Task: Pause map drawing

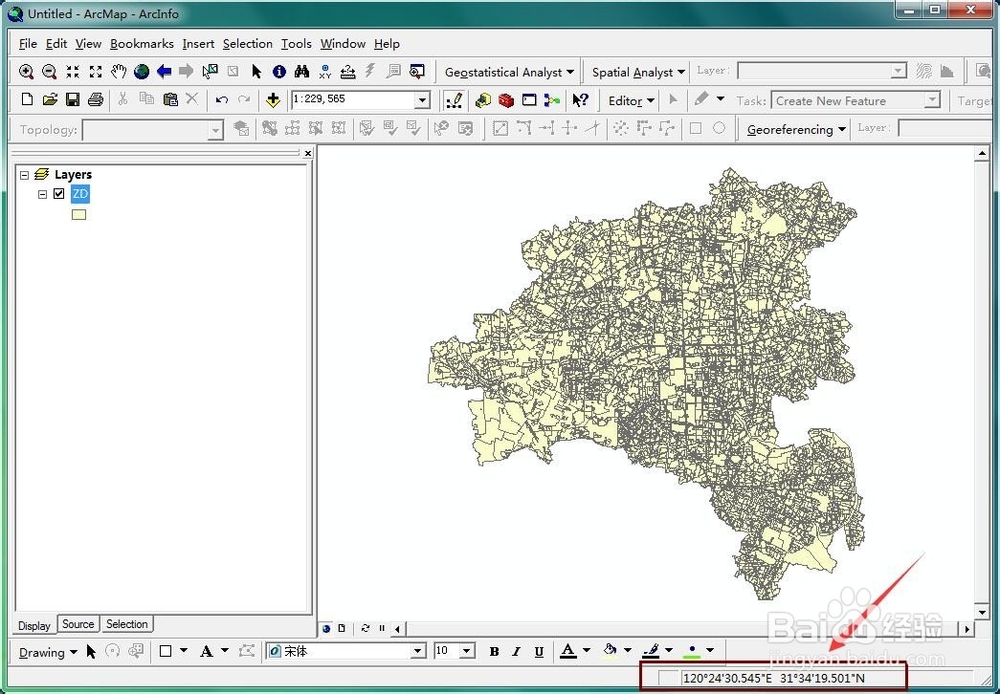Action: coord(381,628)
